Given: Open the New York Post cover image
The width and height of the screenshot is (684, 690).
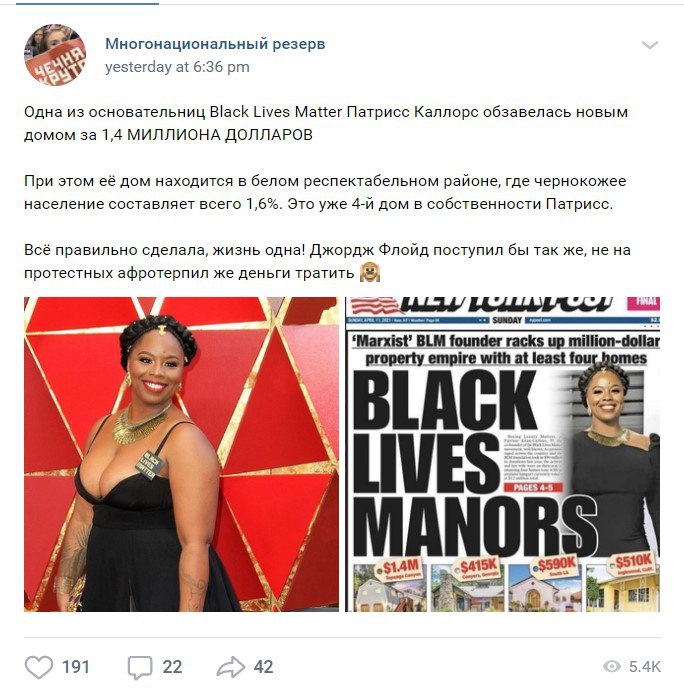Looking at the screenshot, I should coord(502,454).
